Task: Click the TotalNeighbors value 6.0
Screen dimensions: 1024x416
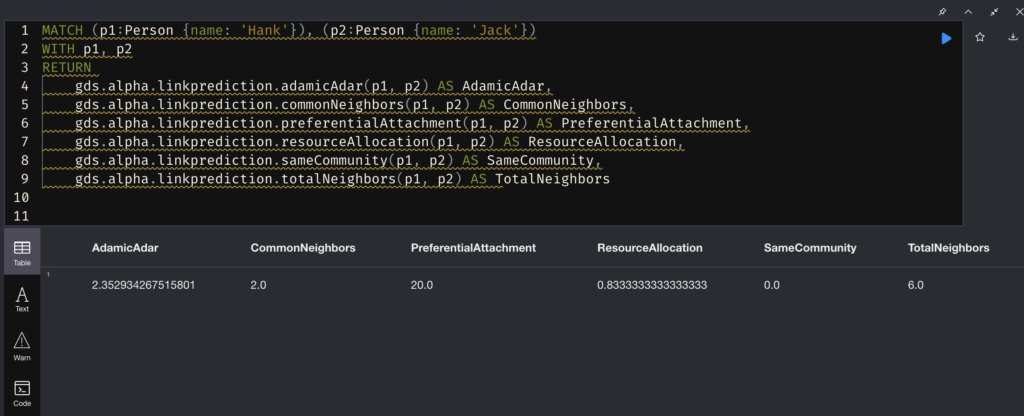Action: point(915,285)
